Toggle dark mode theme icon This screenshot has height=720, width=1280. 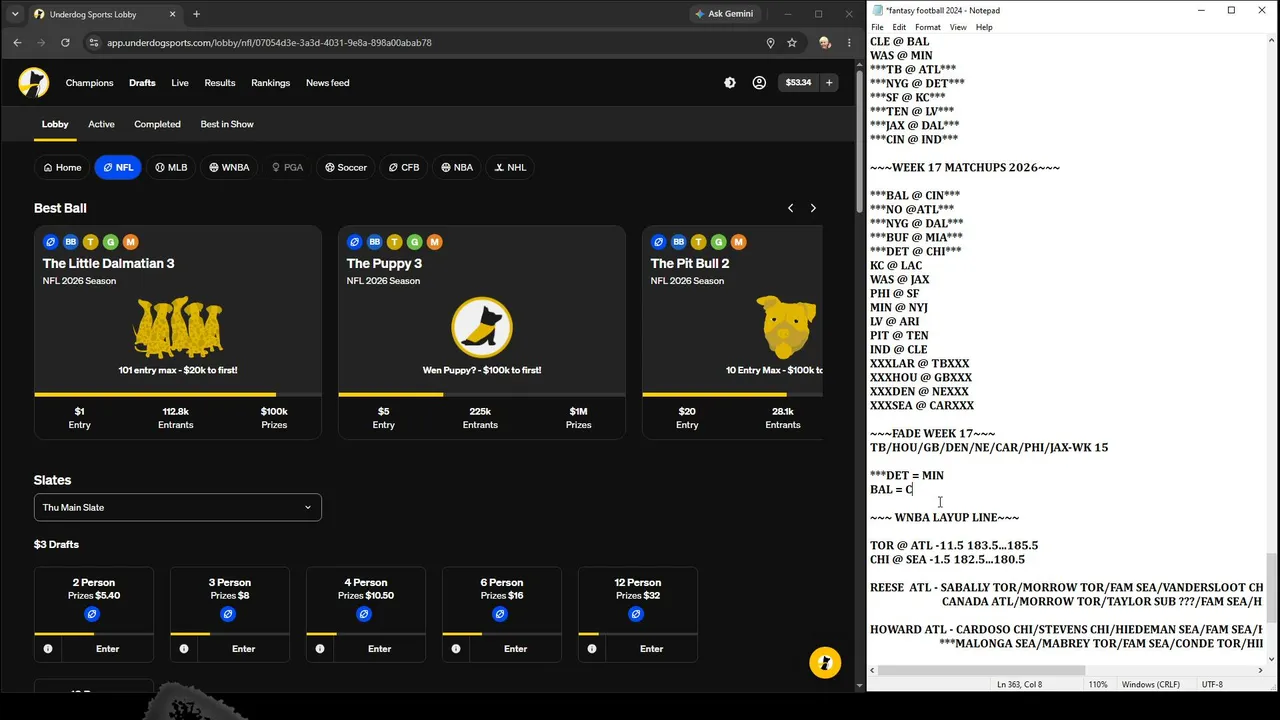[730, 83]
